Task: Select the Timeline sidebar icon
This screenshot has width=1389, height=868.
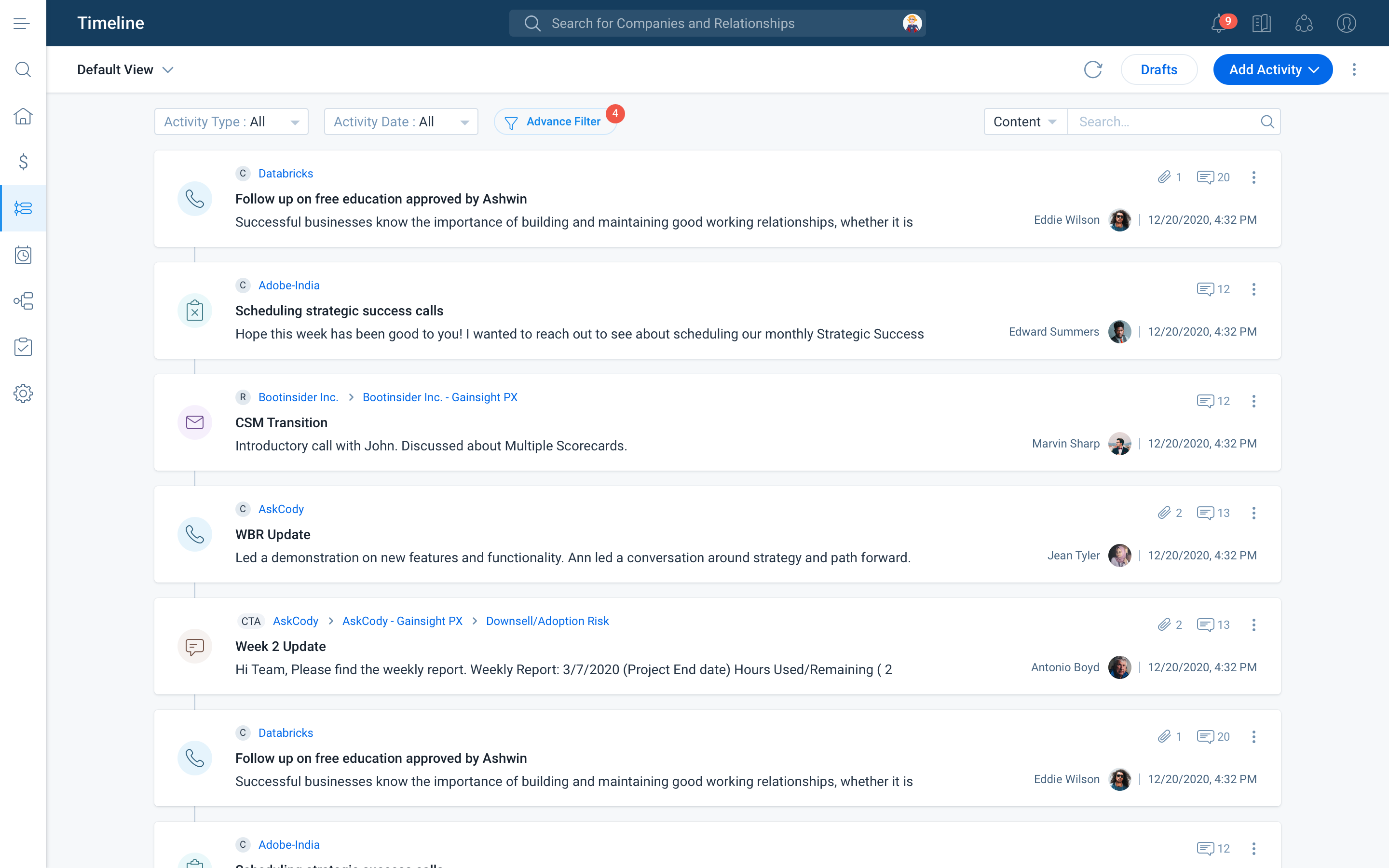Action: coord(23,208)
